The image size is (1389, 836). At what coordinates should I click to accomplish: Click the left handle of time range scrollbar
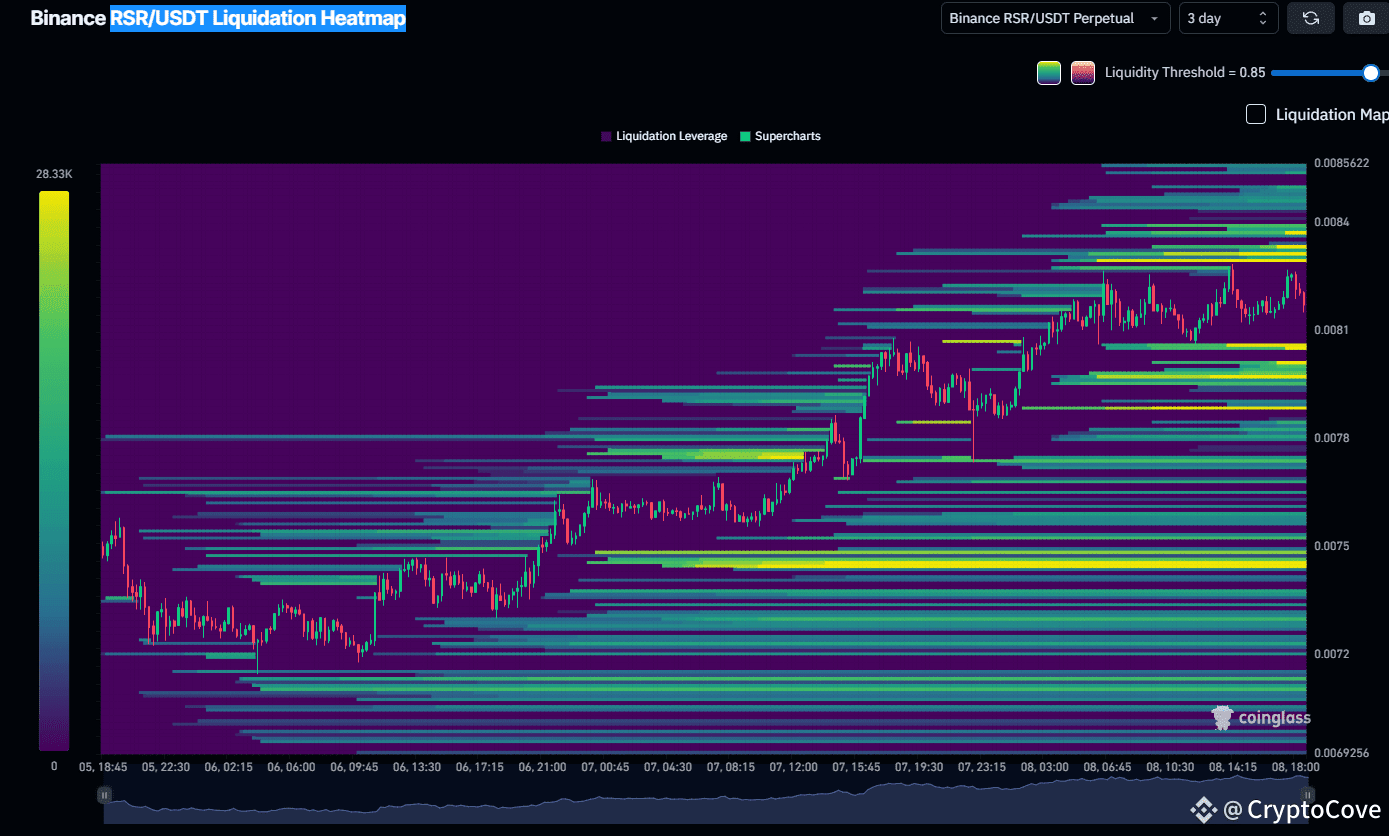coord(104,794)
